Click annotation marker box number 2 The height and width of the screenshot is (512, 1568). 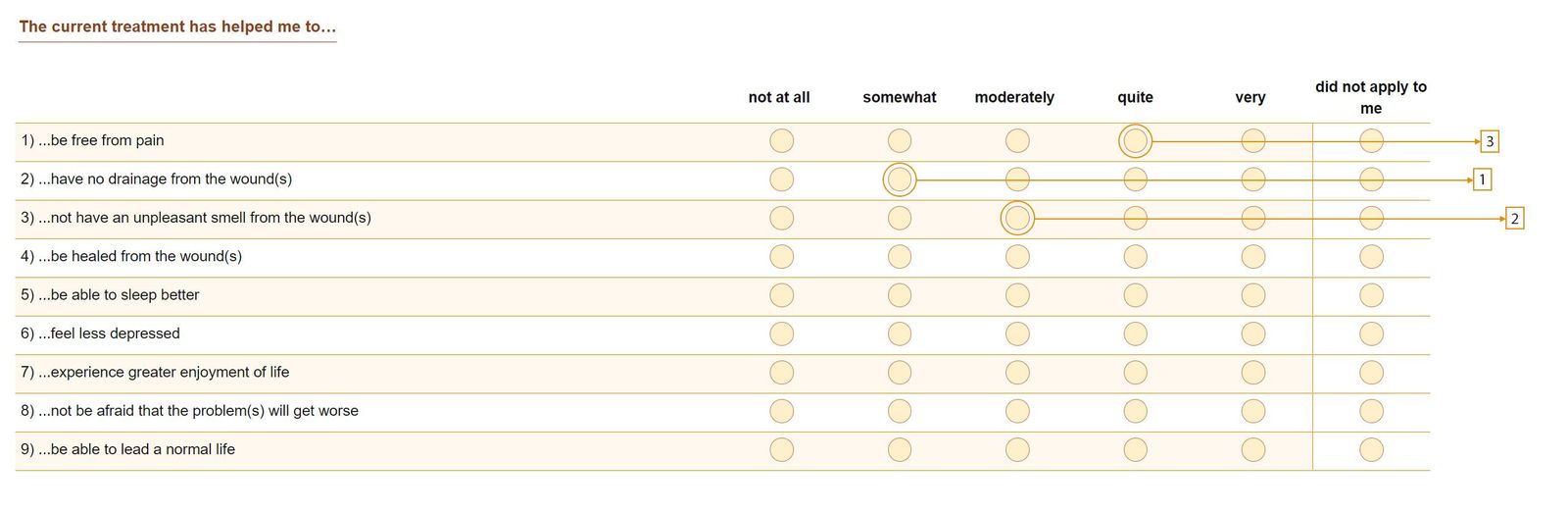point(1514,219)
